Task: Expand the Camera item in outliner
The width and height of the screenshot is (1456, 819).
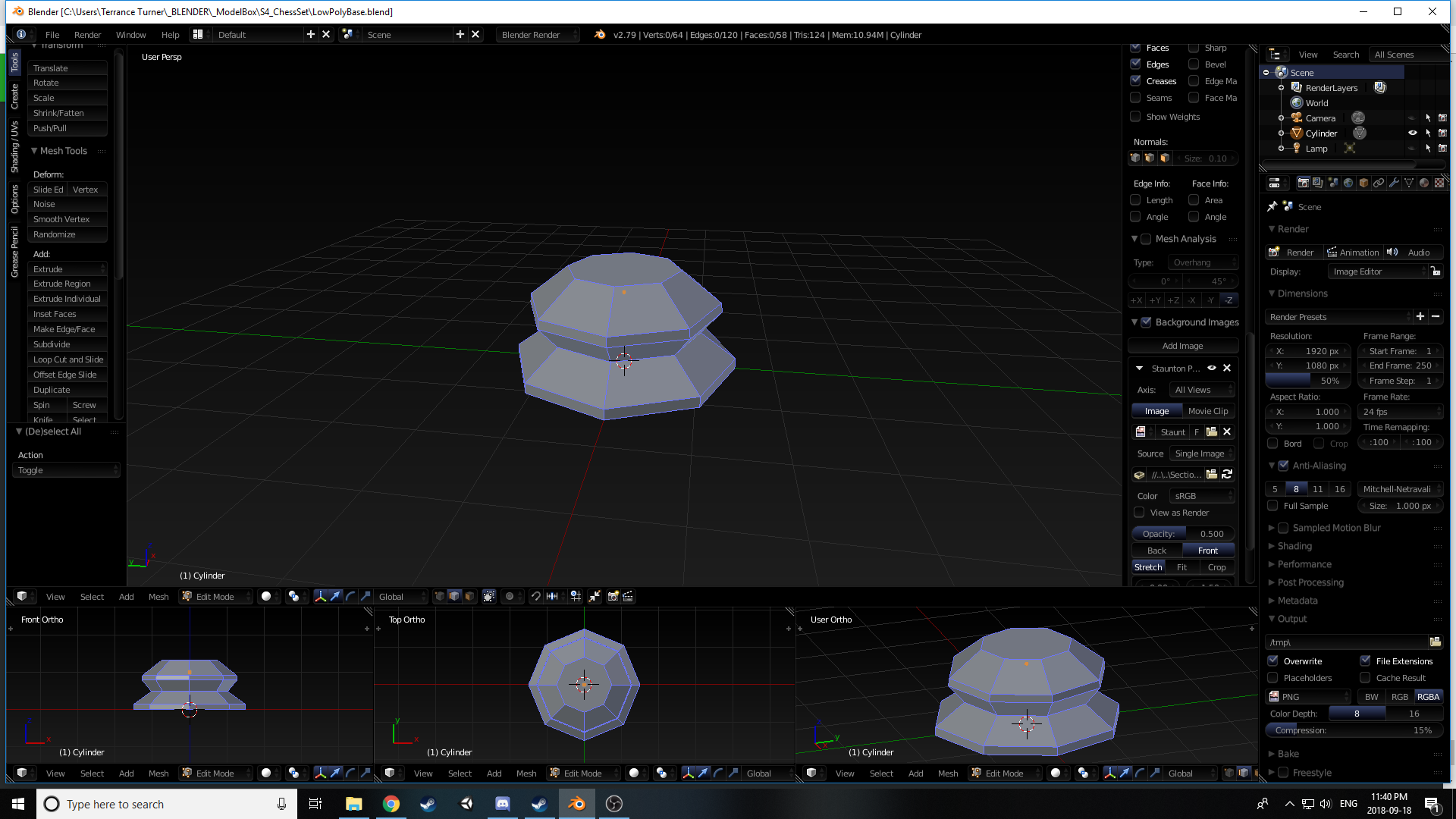Action: (x=1281, y=118)
